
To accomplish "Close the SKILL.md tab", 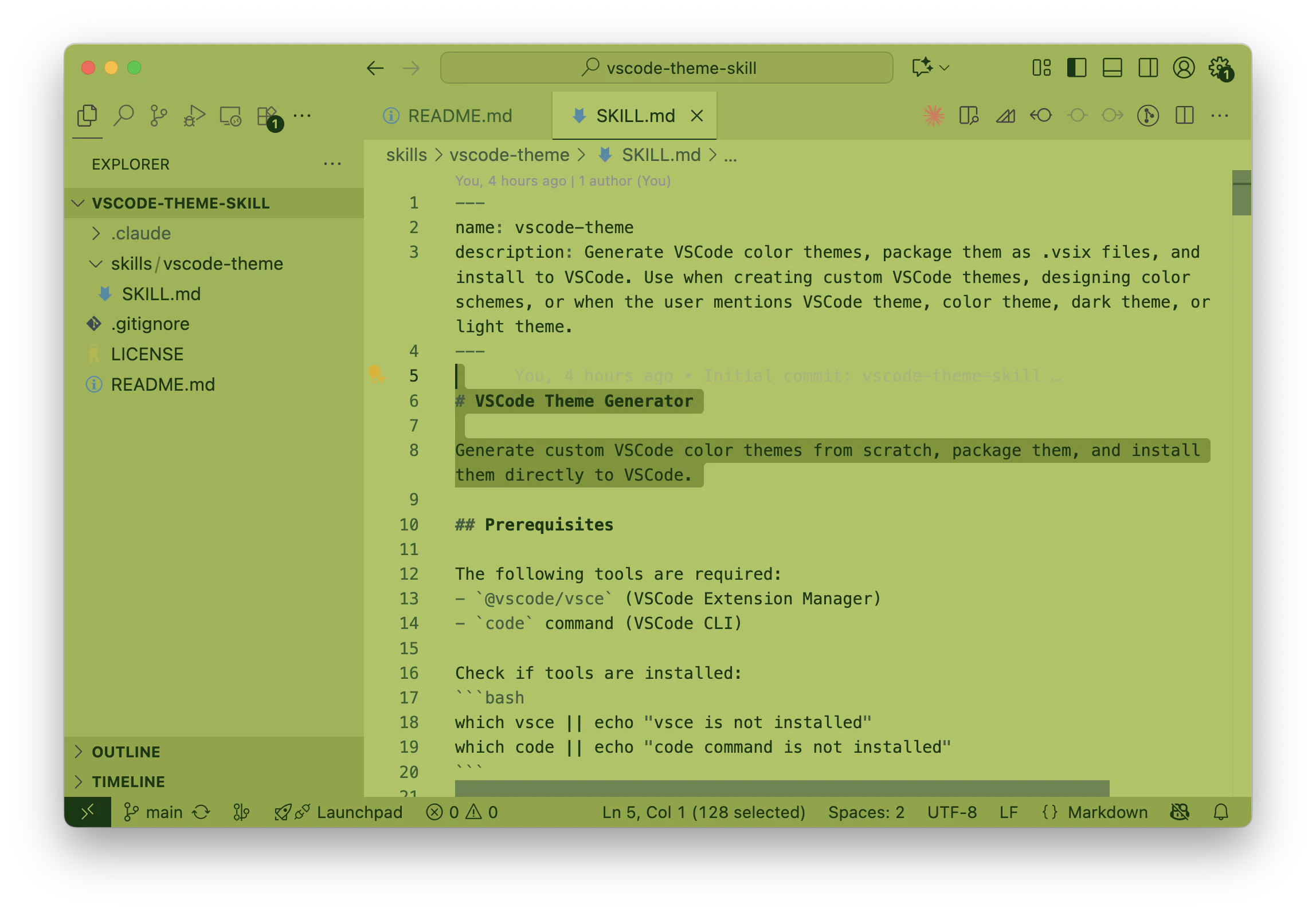I will (696, 116).
